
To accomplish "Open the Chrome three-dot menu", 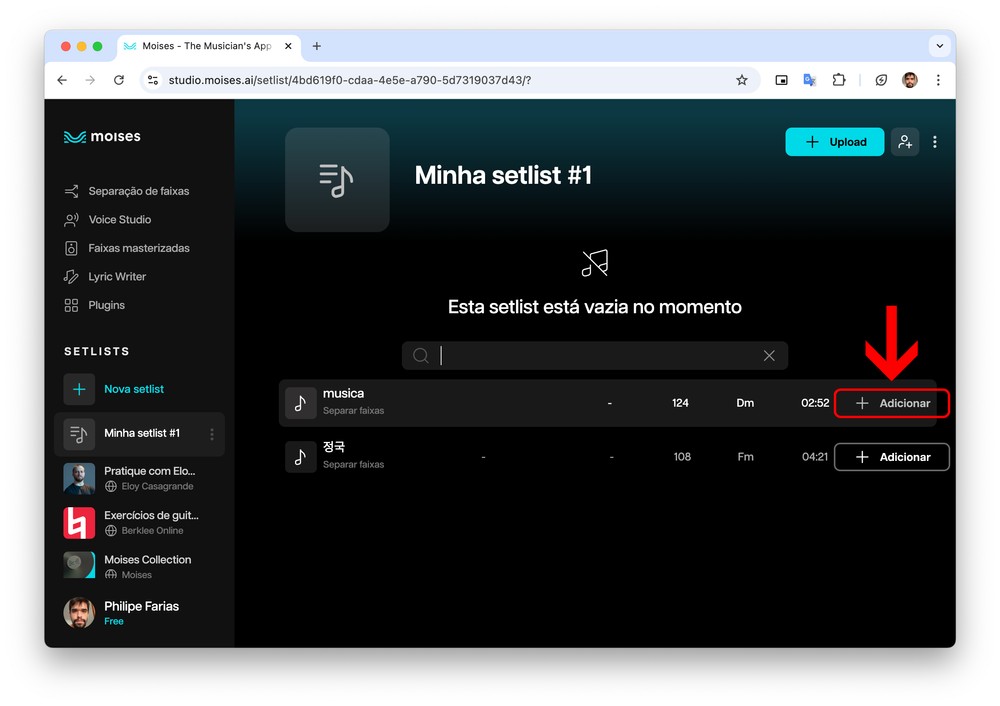I will coord(938,80).
